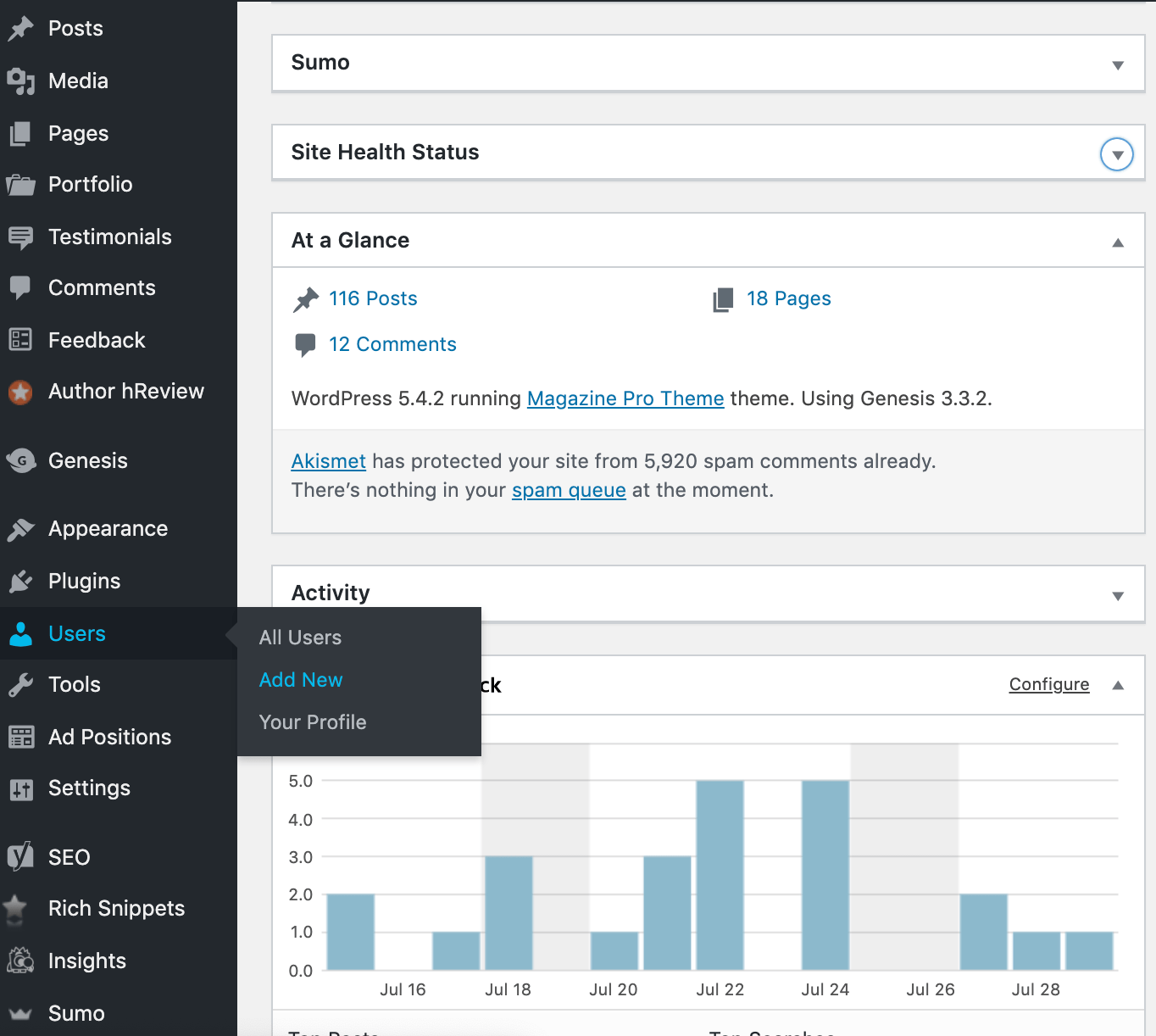Open Your Profile in Users submenu
1156x1036 pixels.
point(313,722)
